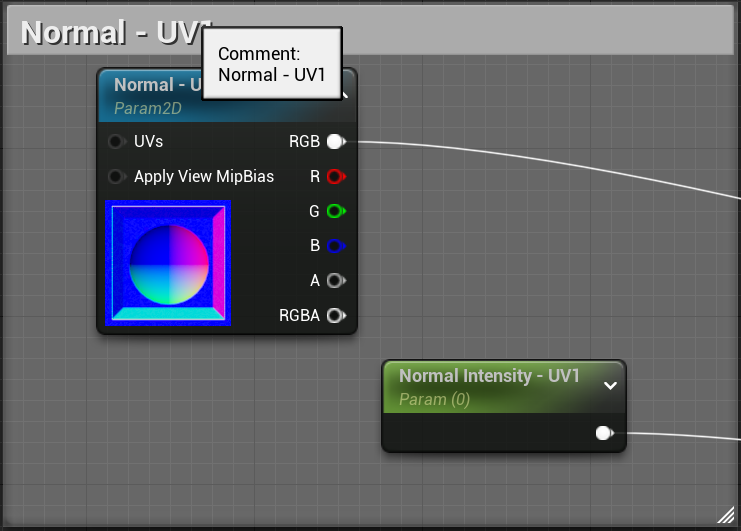
Task: Click the Normal Intensity node output pin
Action: (603, 433)
